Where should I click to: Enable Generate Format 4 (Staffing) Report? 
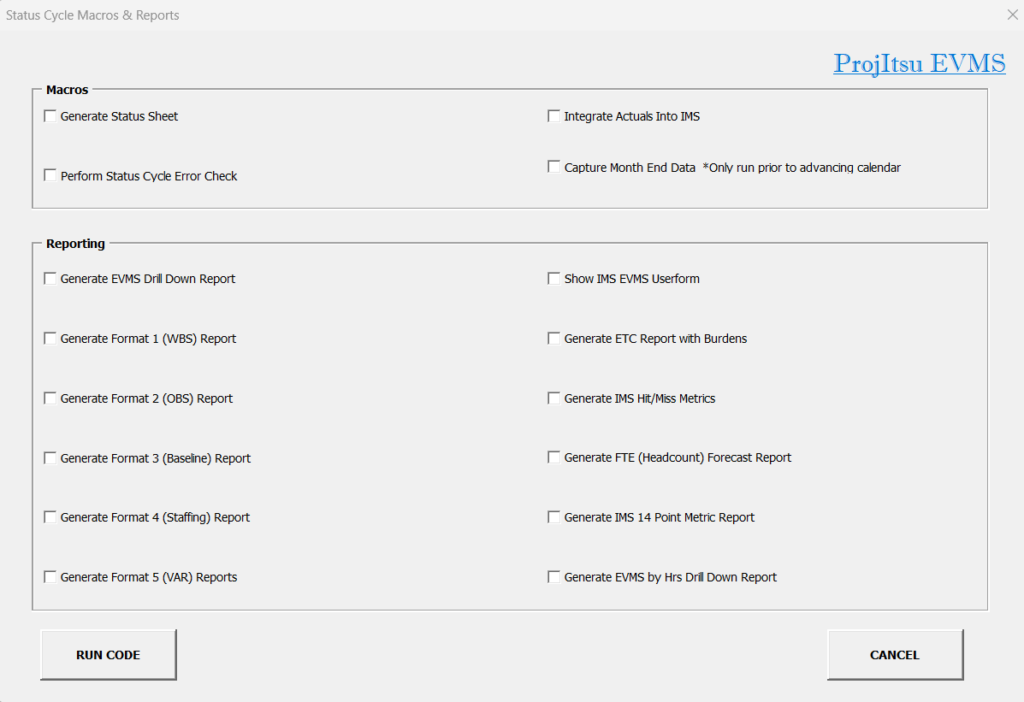50,517
